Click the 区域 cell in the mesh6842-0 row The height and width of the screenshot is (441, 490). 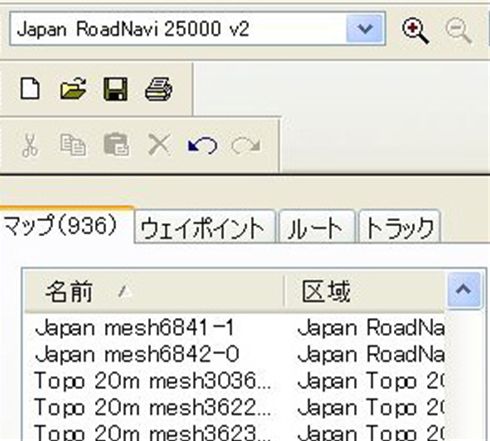[371, 354]
